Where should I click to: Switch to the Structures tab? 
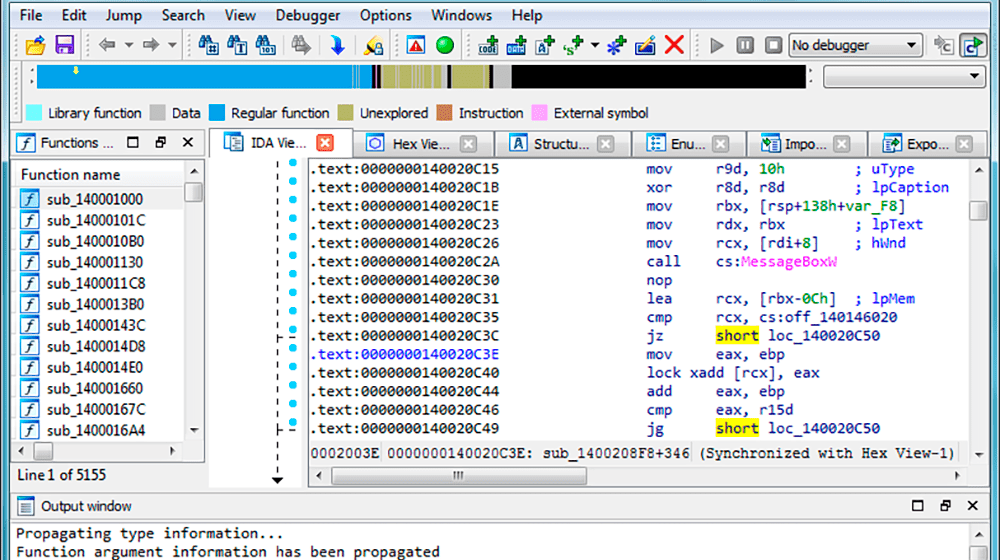[x=561, y=144]
